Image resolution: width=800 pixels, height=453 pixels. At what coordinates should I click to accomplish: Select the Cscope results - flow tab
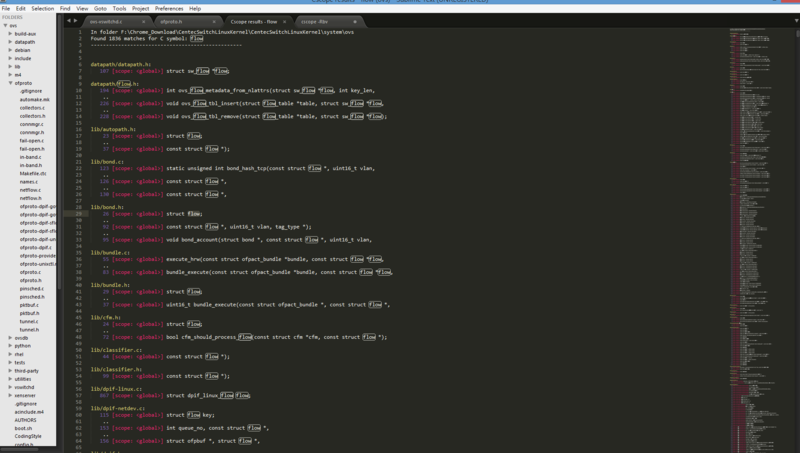click(x=254, y=22)
